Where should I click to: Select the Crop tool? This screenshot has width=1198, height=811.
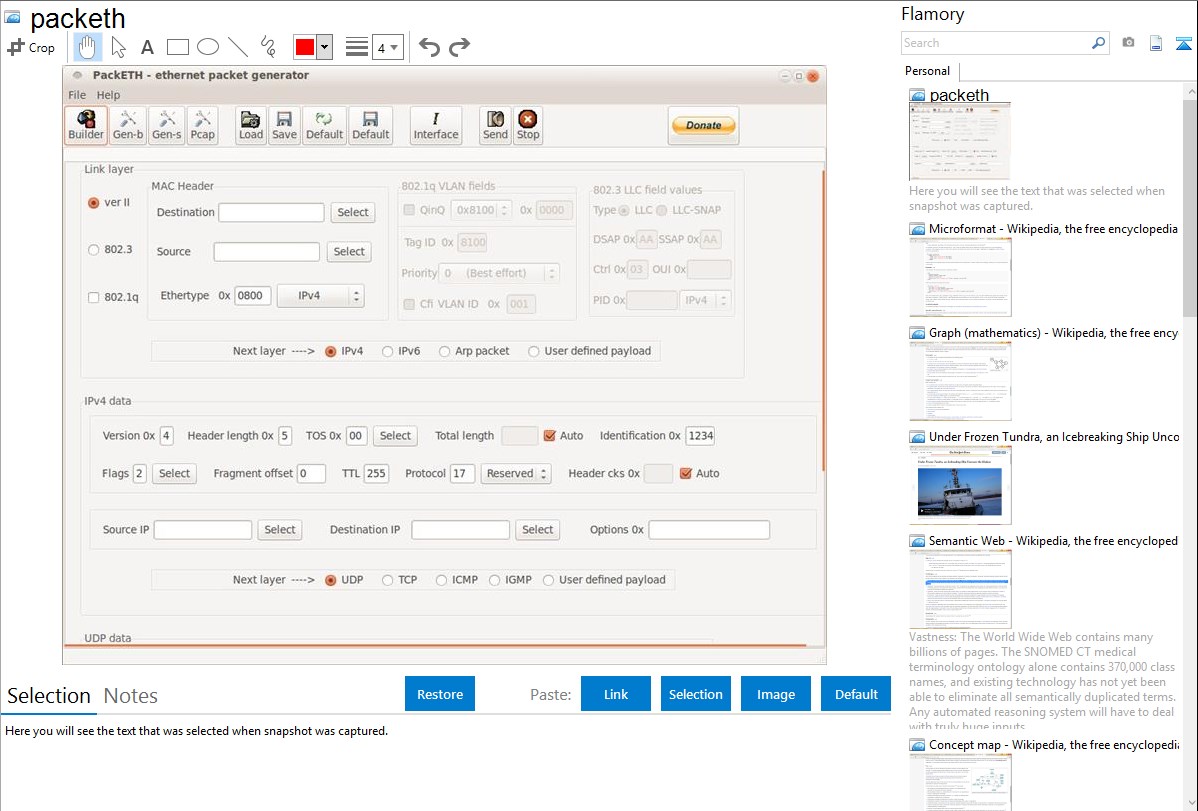(x=31, y=47)
